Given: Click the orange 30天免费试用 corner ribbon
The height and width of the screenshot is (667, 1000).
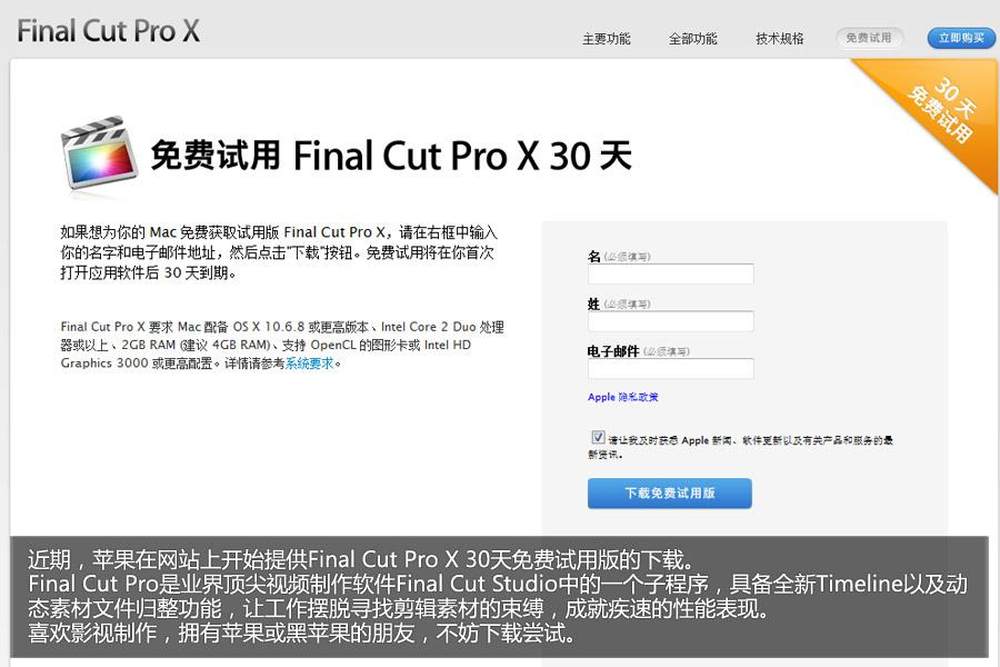Looking at the screenshot, I should point(939,111).
